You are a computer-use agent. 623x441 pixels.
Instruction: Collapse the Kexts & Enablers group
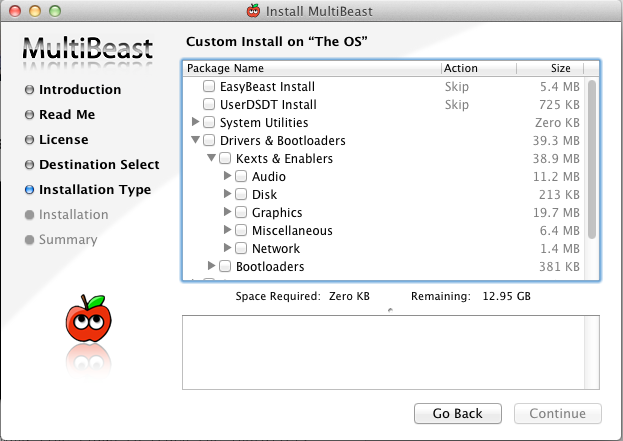[x=211, y=157]
